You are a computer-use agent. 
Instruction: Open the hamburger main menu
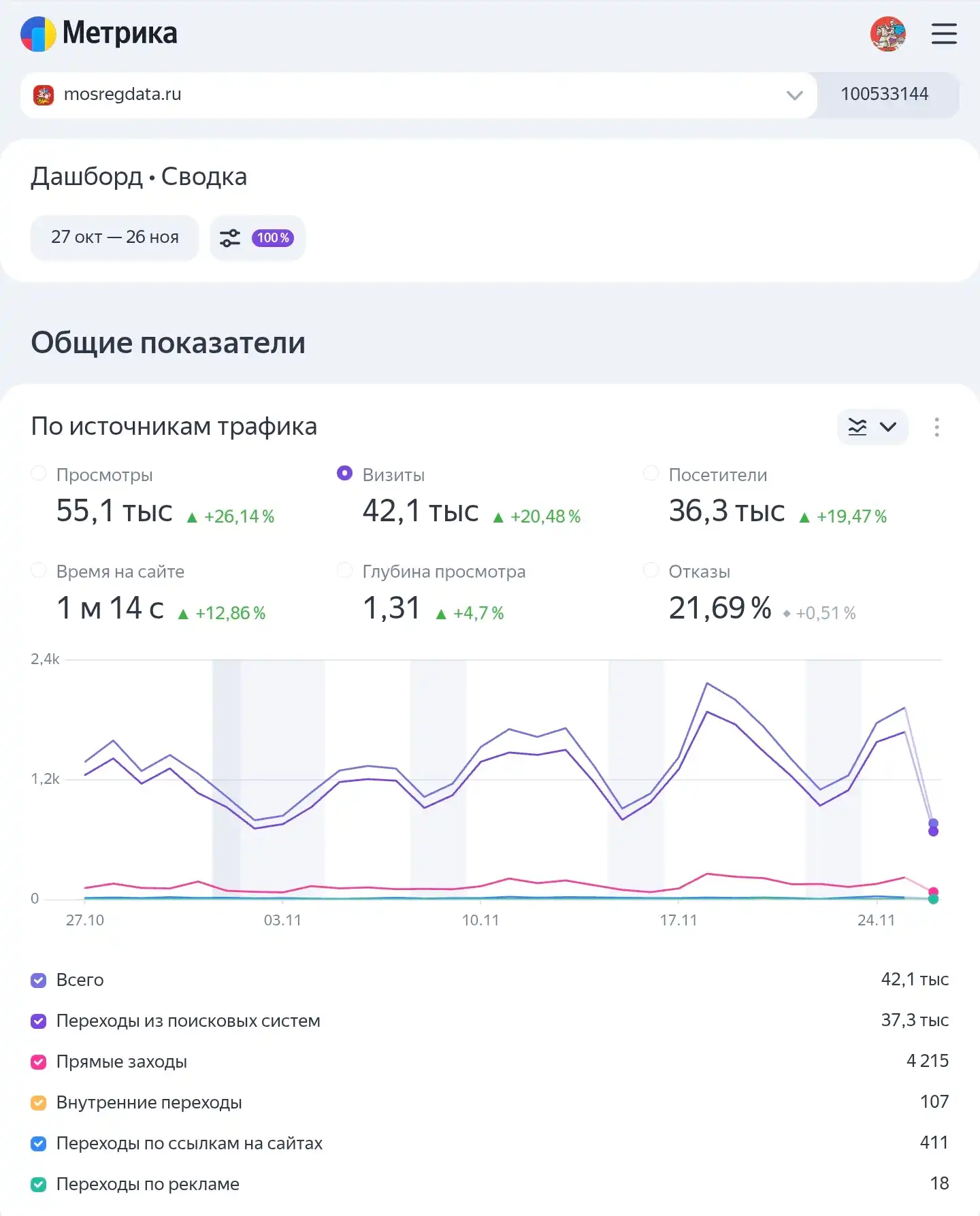click(944, 34)
